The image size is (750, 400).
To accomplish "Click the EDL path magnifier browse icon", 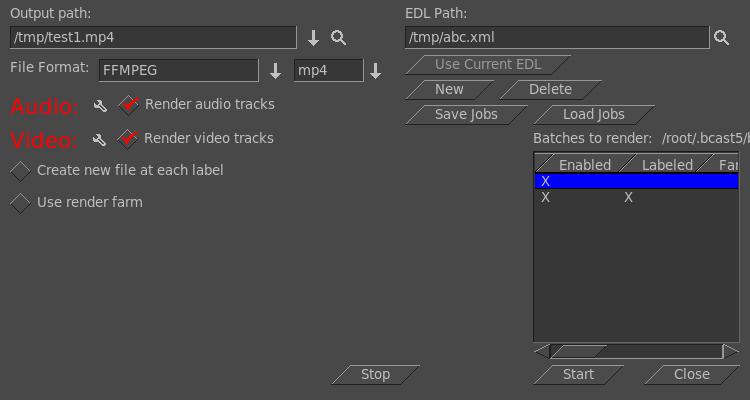I will click(x=721, y=38).
